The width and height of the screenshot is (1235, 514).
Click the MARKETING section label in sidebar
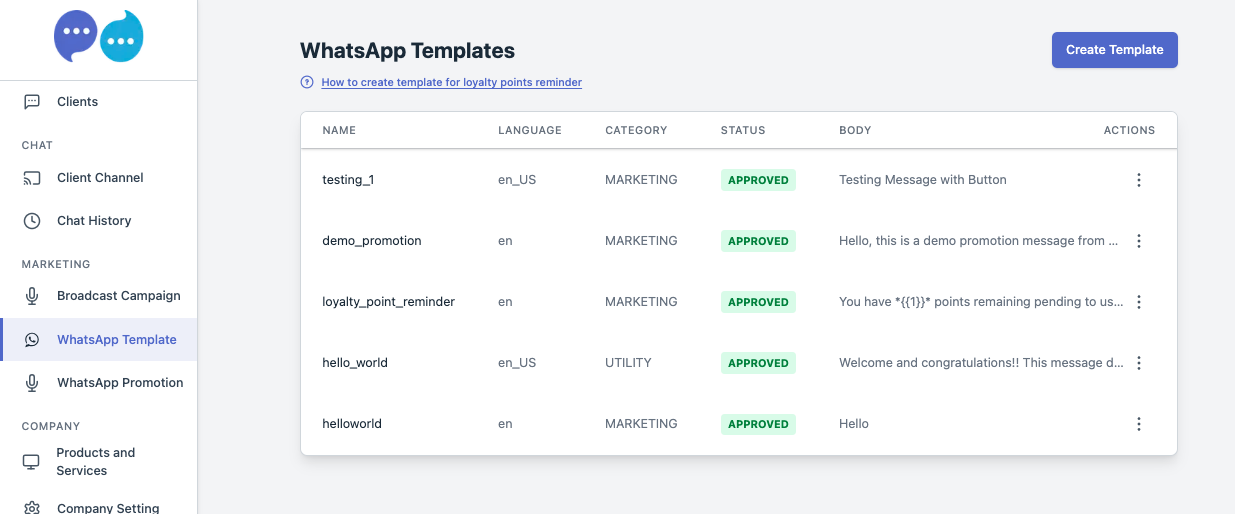point(56,264)
